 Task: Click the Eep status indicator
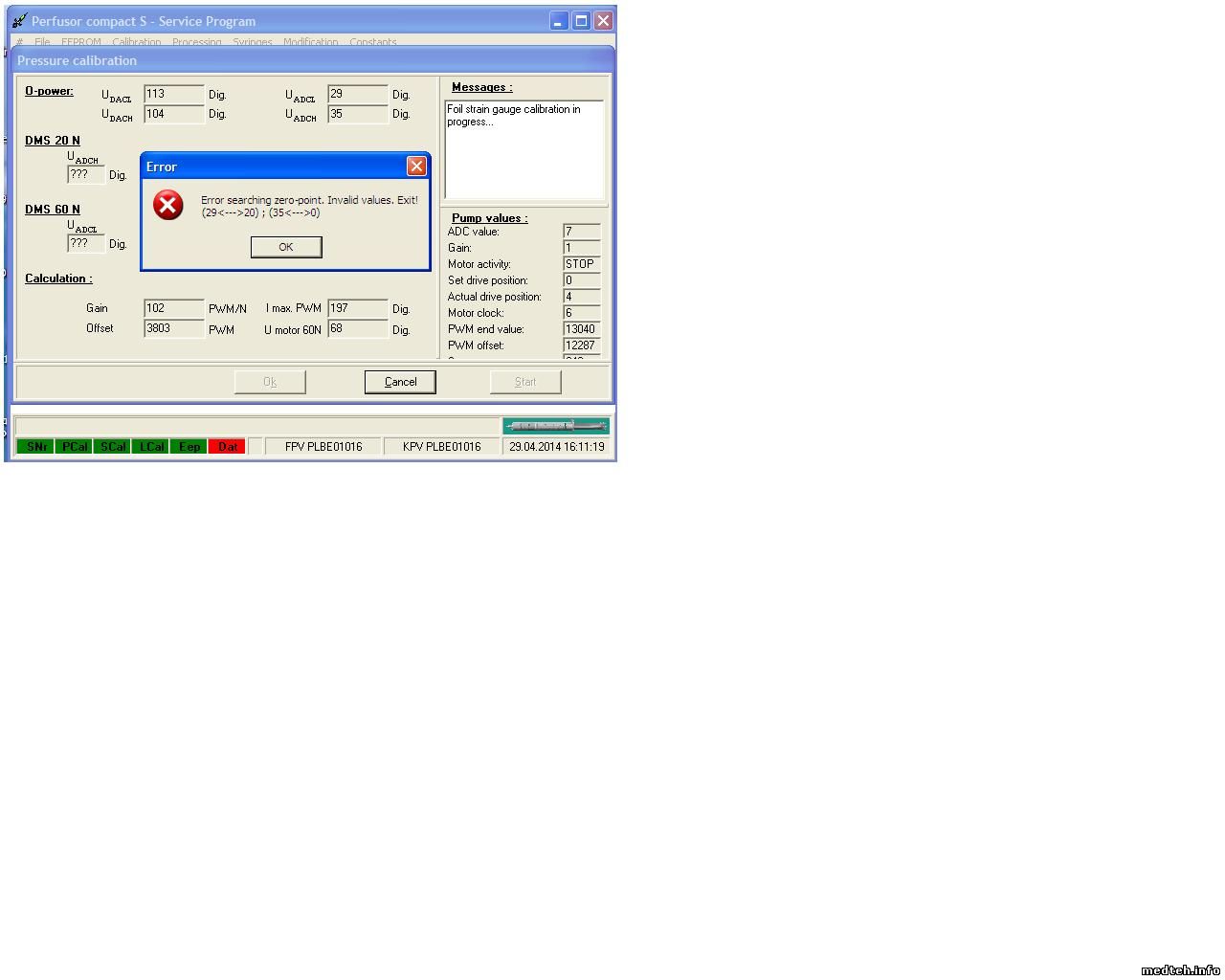(x=189, y=447)
